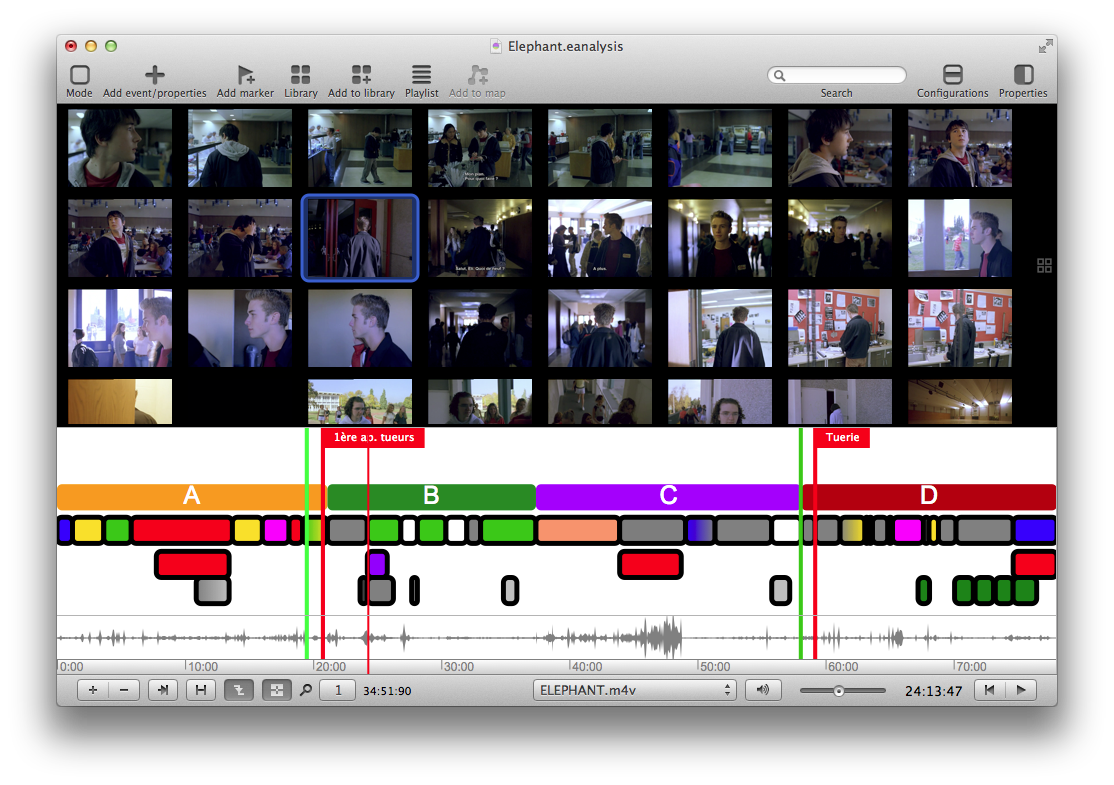Image resolution: width=1114 pixels, height=785 pixels.
Task: Toggle the follow playhead button
Action: (x=239, y=690)
